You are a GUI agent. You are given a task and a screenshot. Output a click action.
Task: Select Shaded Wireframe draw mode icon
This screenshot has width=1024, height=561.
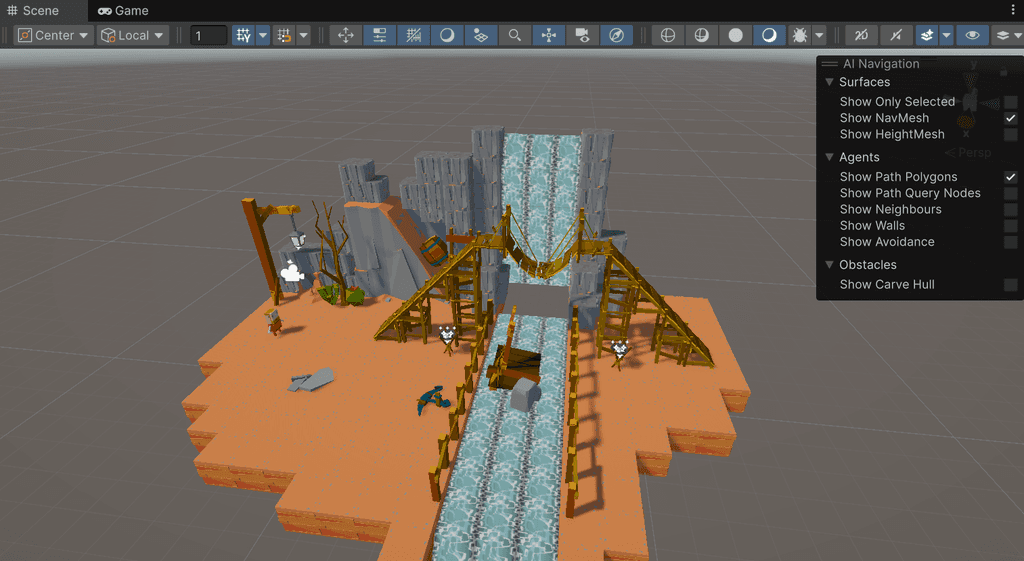click(x=701, y=35)
